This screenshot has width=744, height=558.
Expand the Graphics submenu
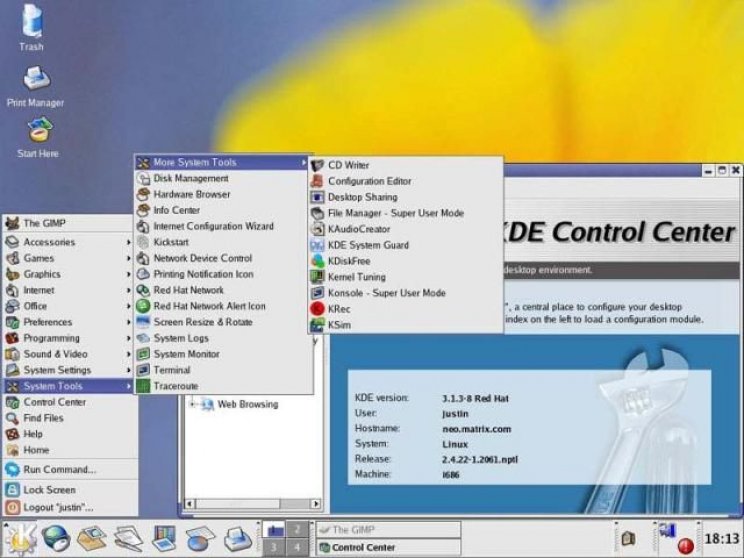tap(69, 274)
